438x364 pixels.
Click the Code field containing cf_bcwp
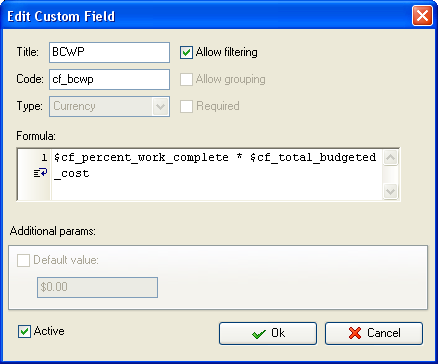109,79
